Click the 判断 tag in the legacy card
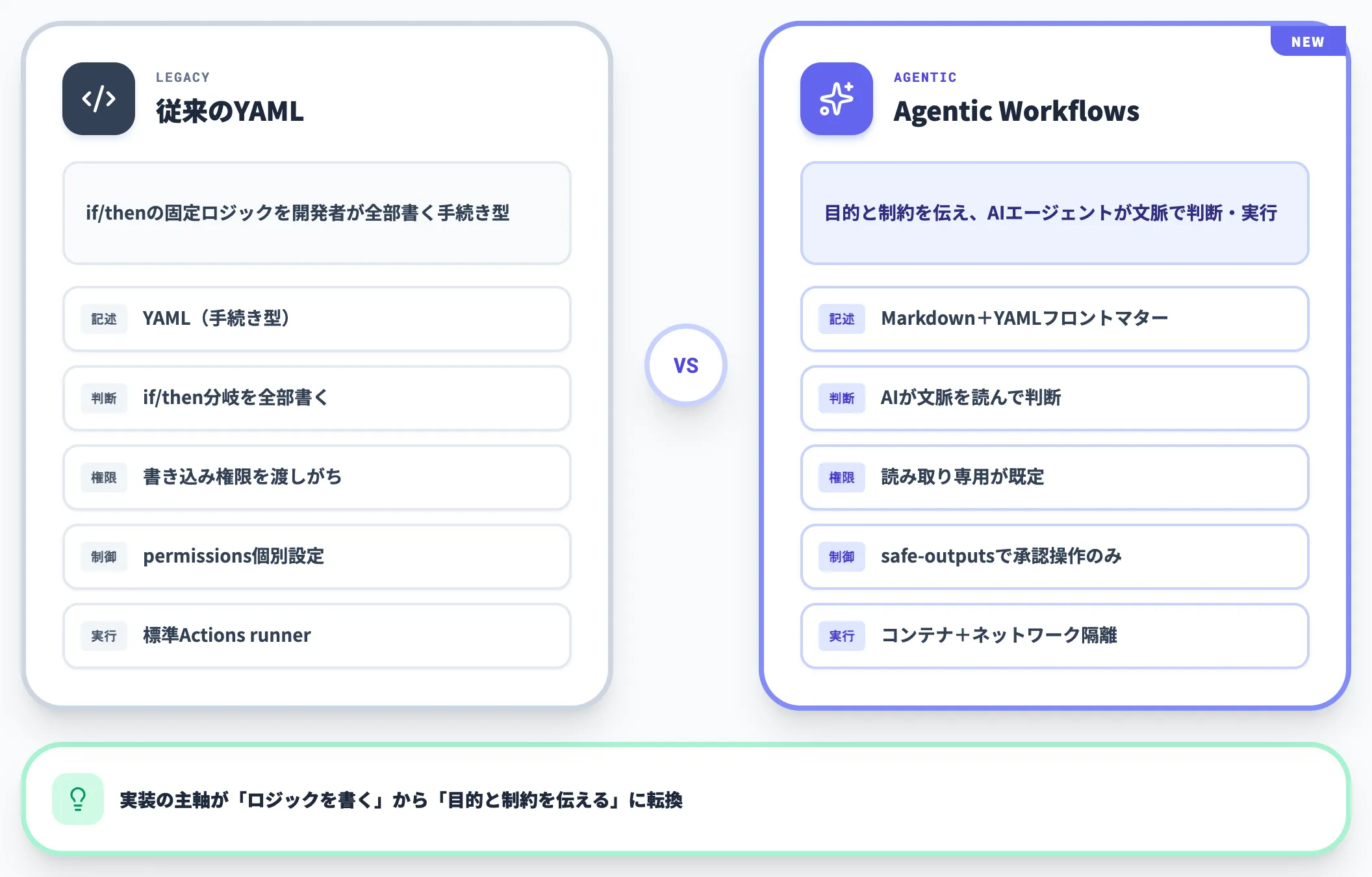The height and width of the screenshot is (877, 1372). coord(104,398)
